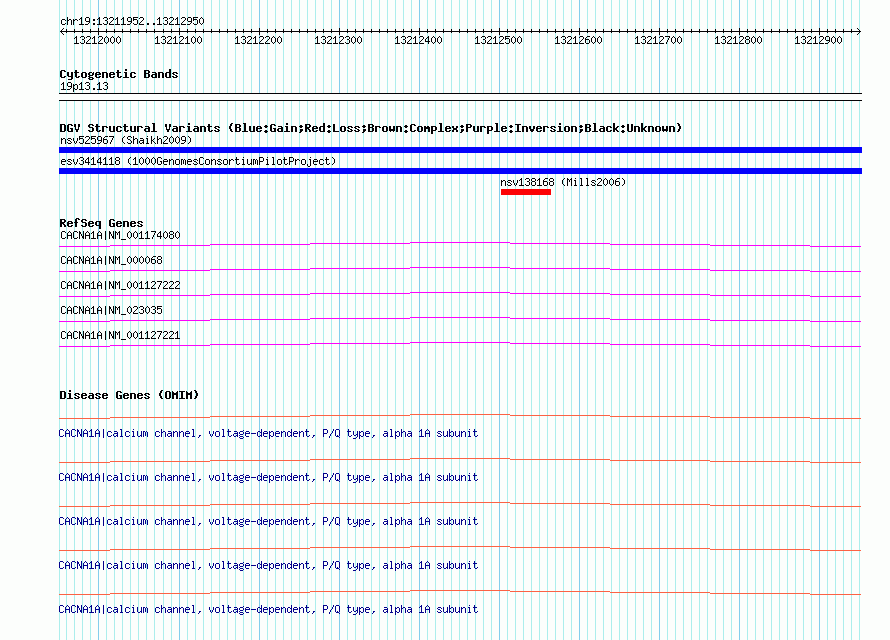Click ruler position 13212400
This screenshot has height=640, width=890.
point(418,40)
